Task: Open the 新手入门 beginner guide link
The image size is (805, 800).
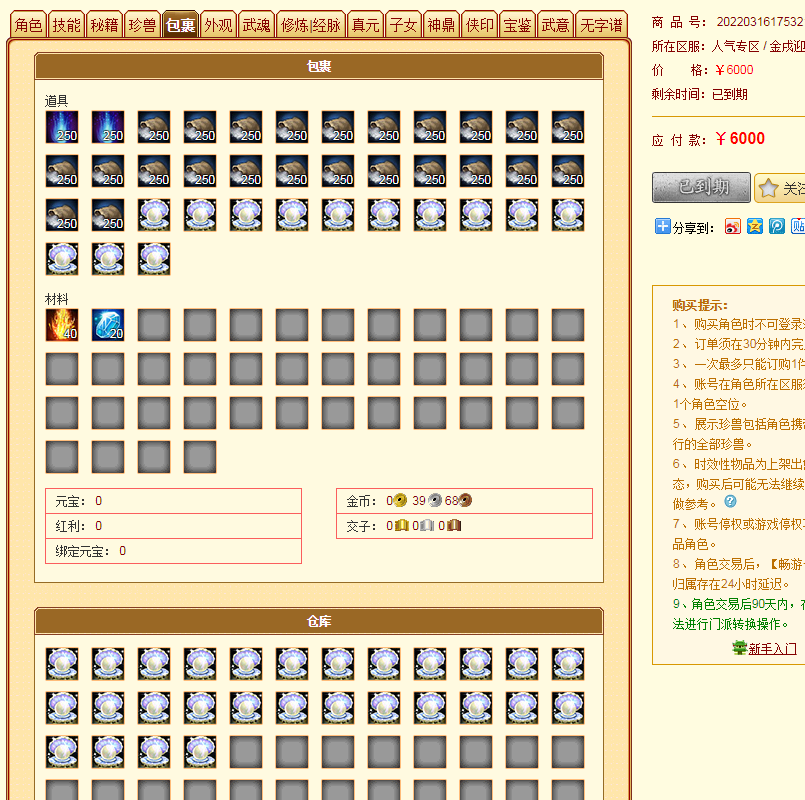Action: [772, 649]
